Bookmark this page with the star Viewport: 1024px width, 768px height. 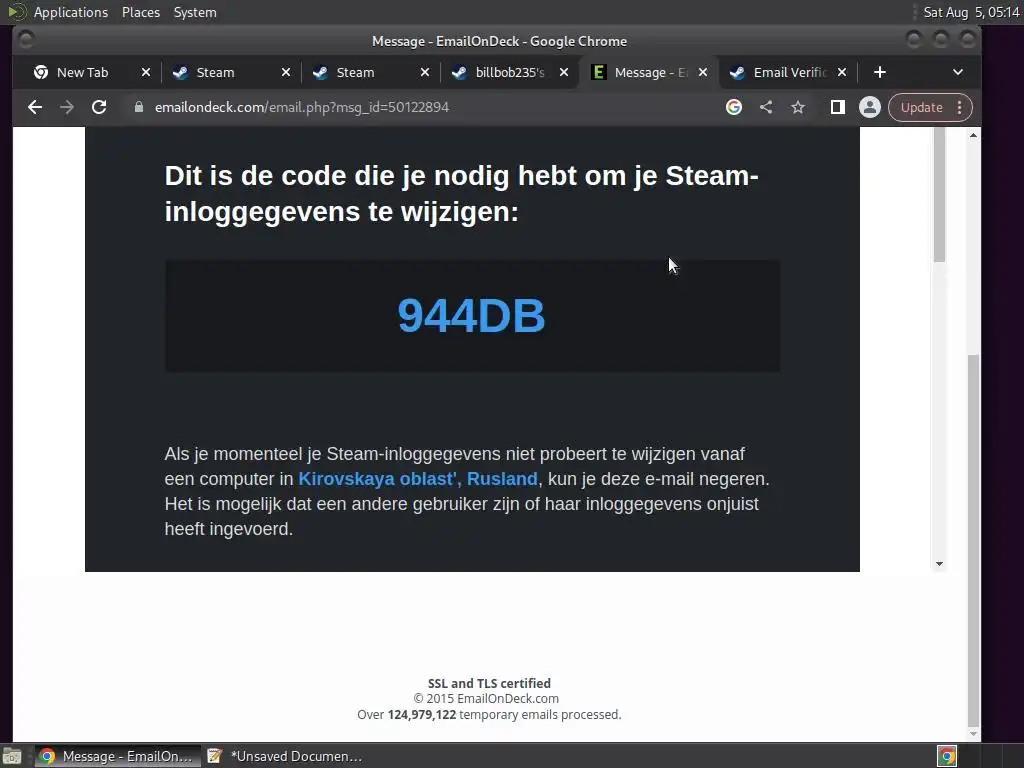tap(797, 107)
